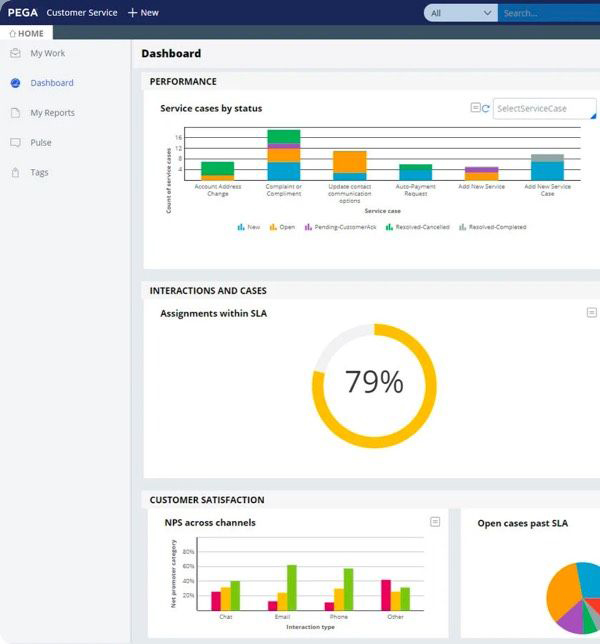The image size is (600, 644).
Task: Switch to the HOME tab
Action: click(x=27, y=33)
